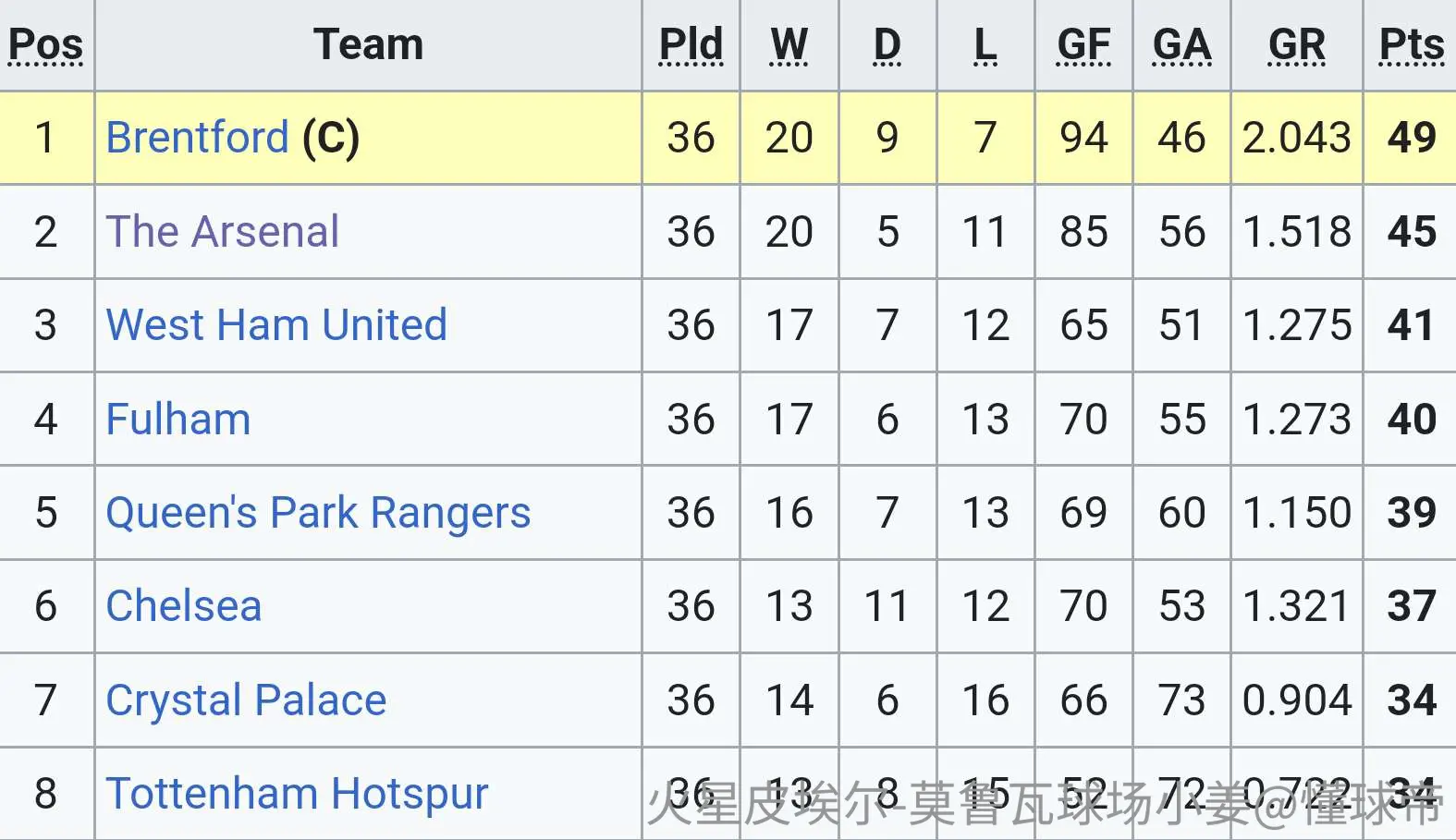The height and width of the screenshot is (840, 1456).
Task: Click the GR column header abbreviation
Action: [x=1296, y=44]
